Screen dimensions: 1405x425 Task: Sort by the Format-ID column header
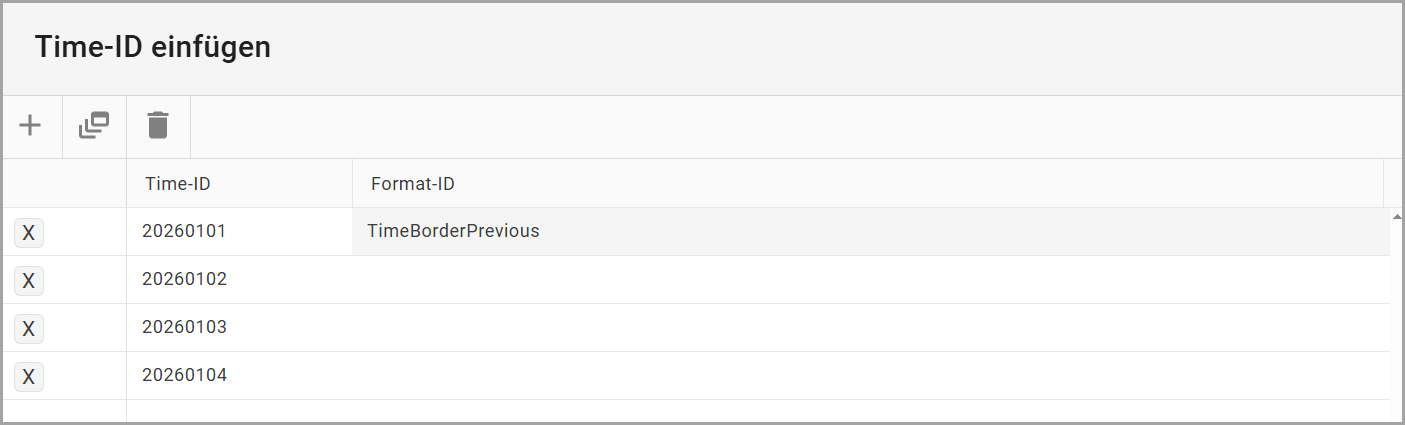click(x=413, y=183)
